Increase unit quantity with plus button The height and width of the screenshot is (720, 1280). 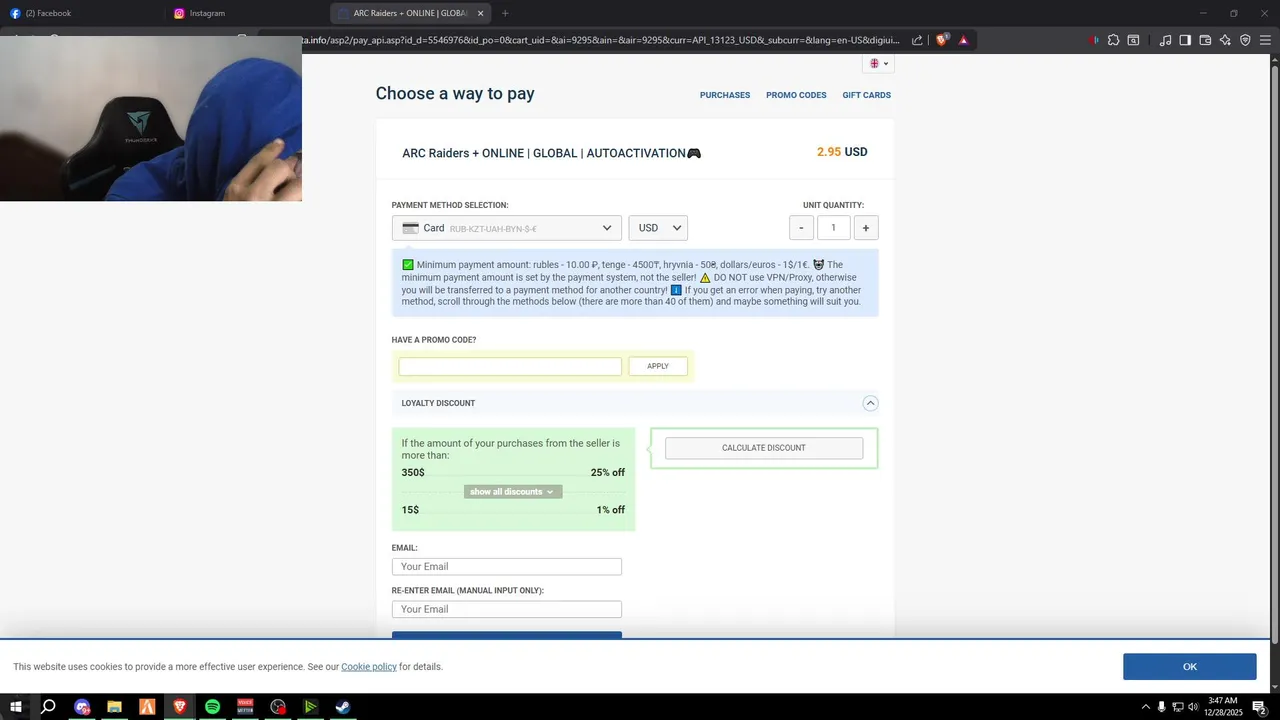865,228
